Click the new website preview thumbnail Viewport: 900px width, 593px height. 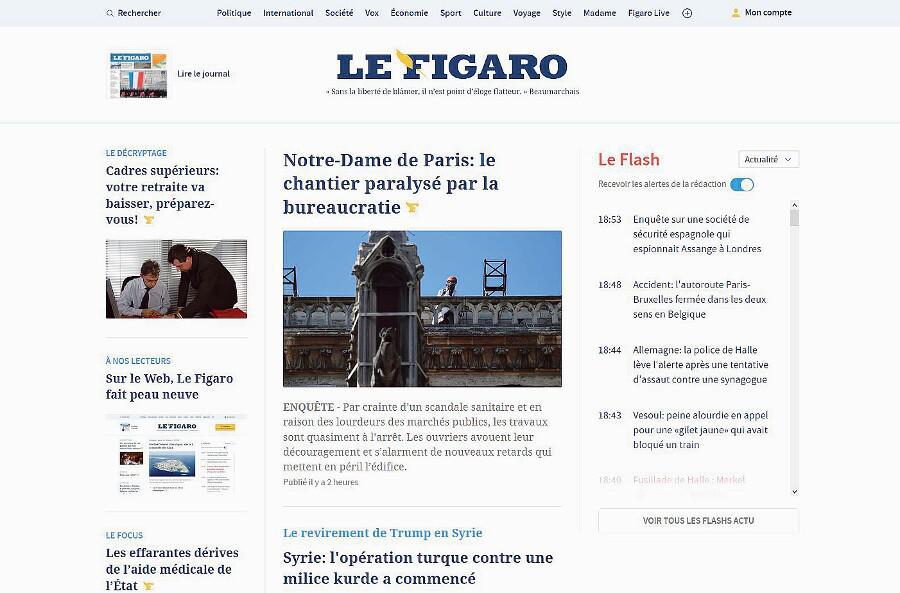point(176,454)
